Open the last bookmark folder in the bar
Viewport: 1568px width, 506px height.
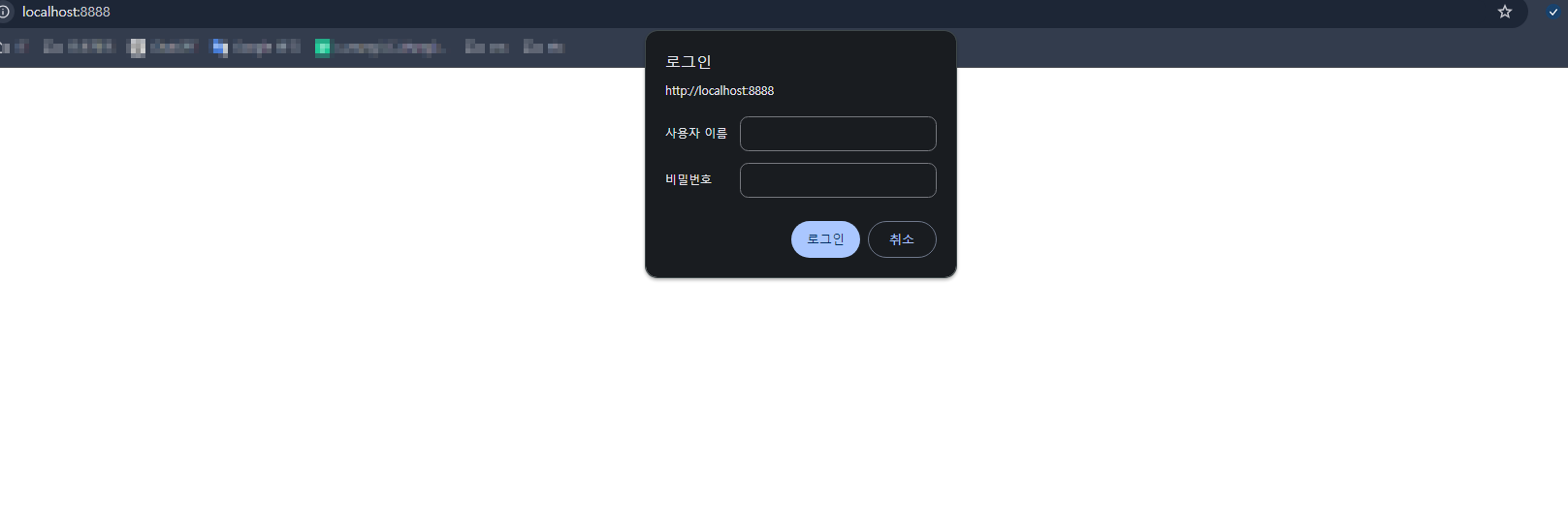click(x=543, y=47)
